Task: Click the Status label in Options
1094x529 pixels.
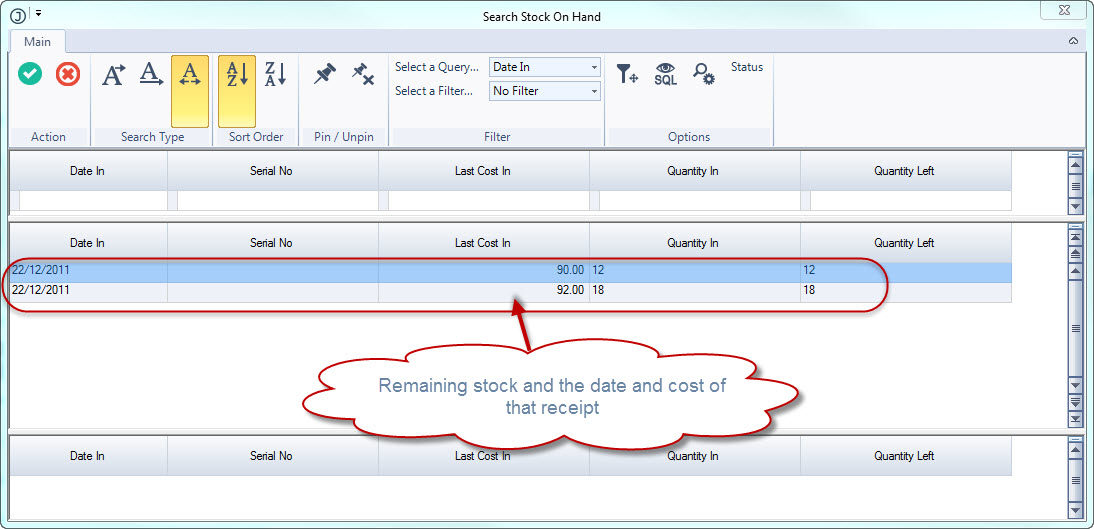Action: tap(747, 67)
